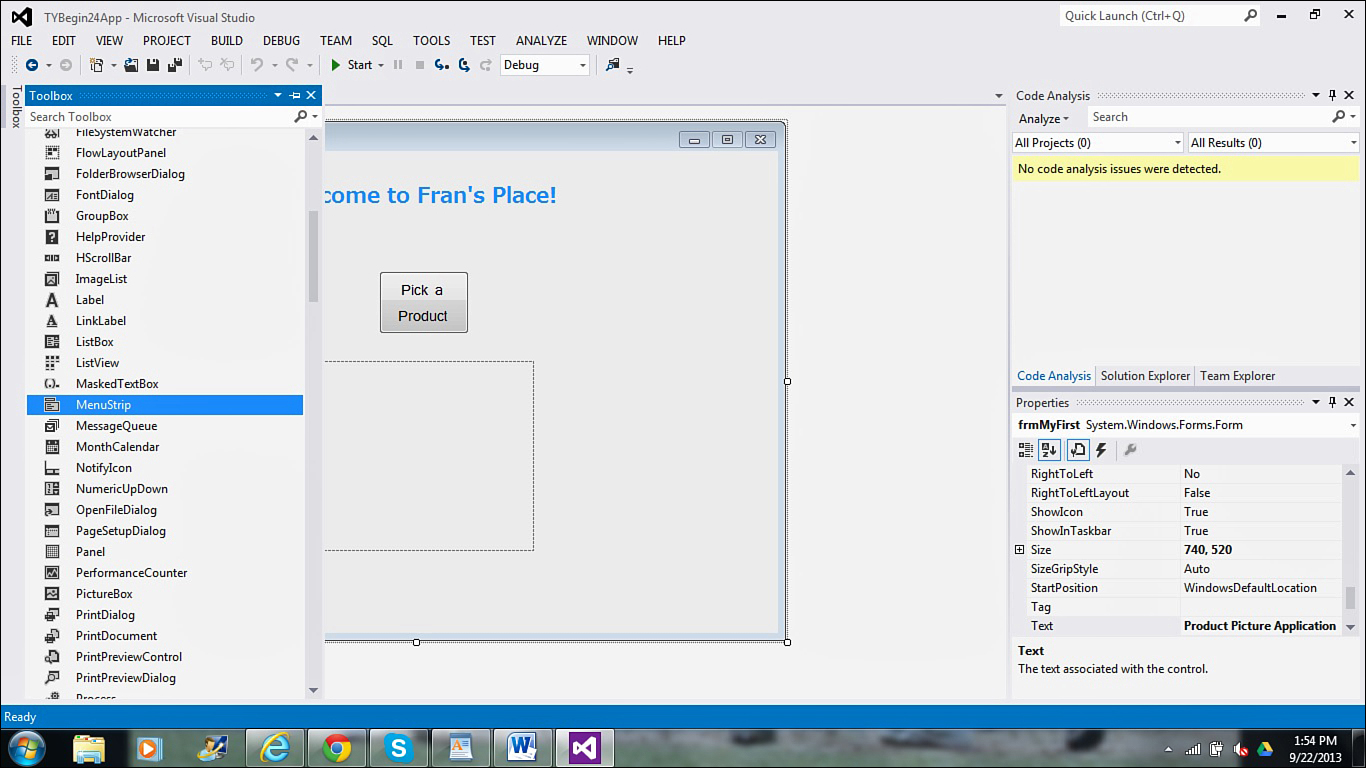Select the OpenFileDialog control in Toolbox
The height and width of the screenshot is (768, 1366).
tap(165, 510)
